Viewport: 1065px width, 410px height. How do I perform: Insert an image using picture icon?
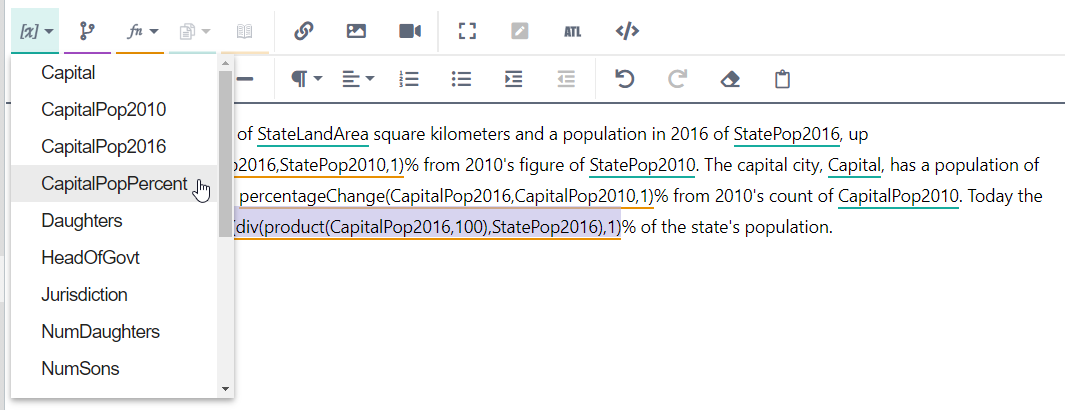pyautogui.click(x=356, y=31)
